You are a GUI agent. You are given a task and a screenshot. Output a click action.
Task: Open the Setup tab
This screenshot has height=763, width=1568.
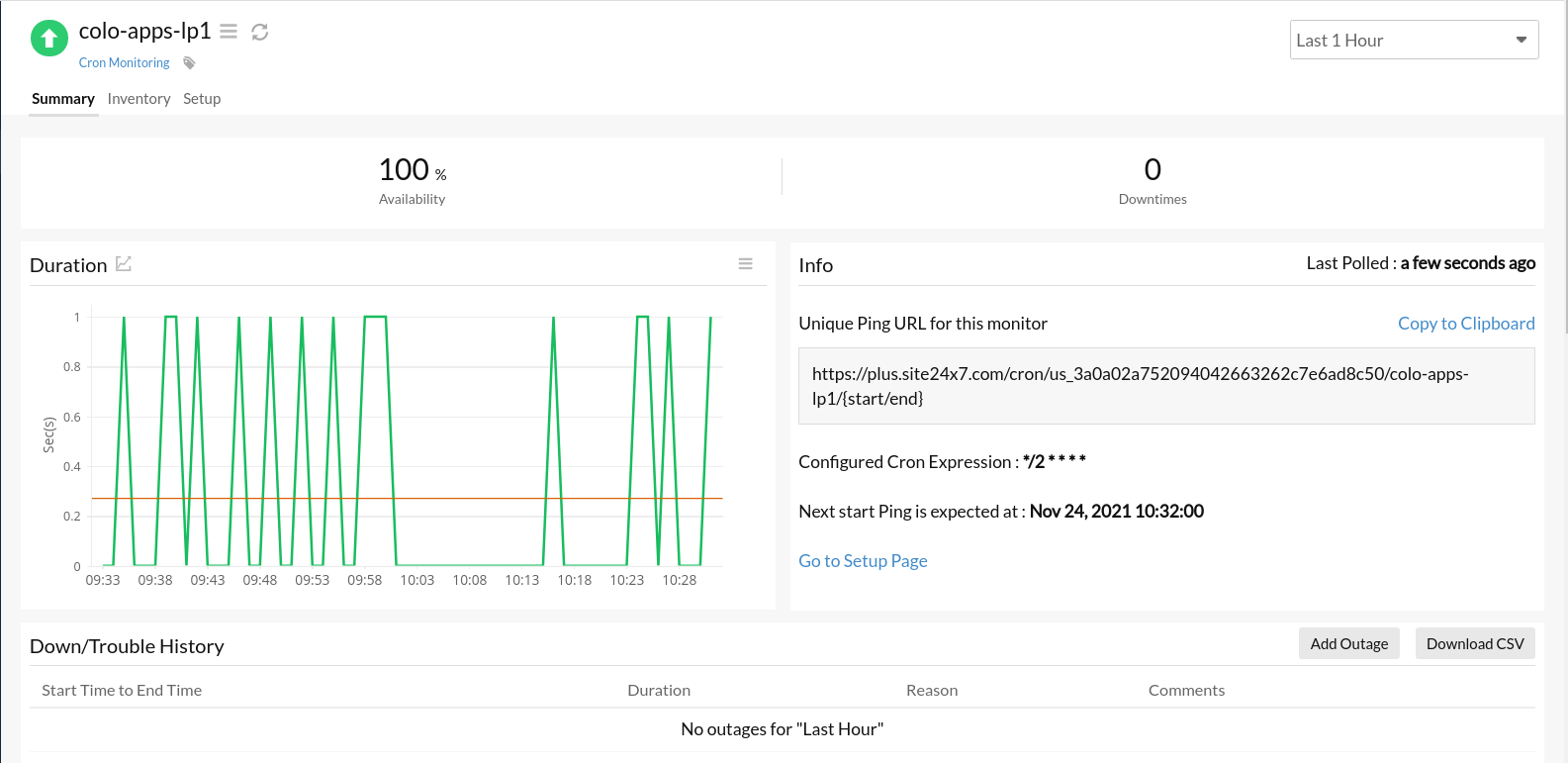[202, 99]
